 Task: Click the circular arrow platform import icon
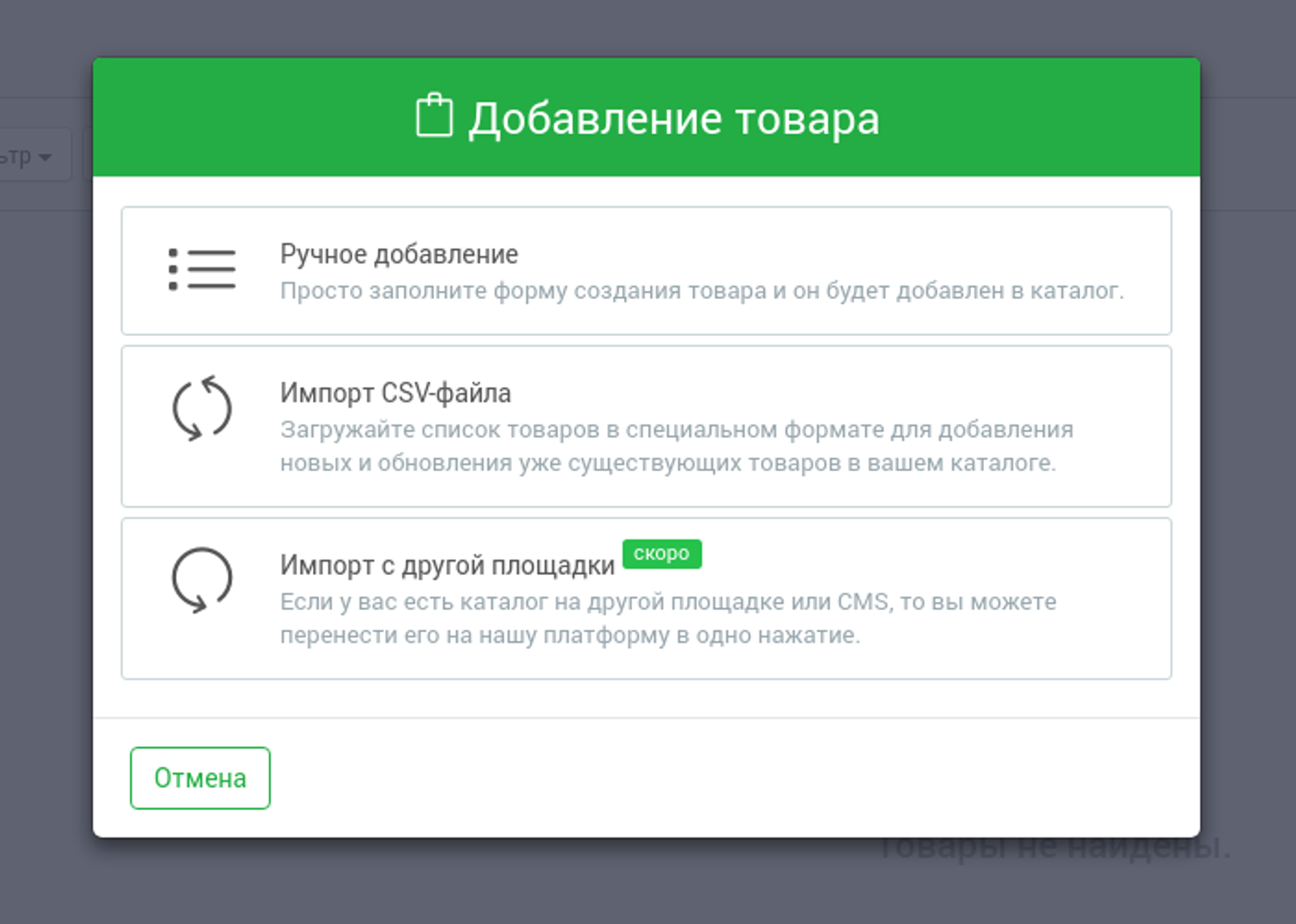(x=202, y=580)
